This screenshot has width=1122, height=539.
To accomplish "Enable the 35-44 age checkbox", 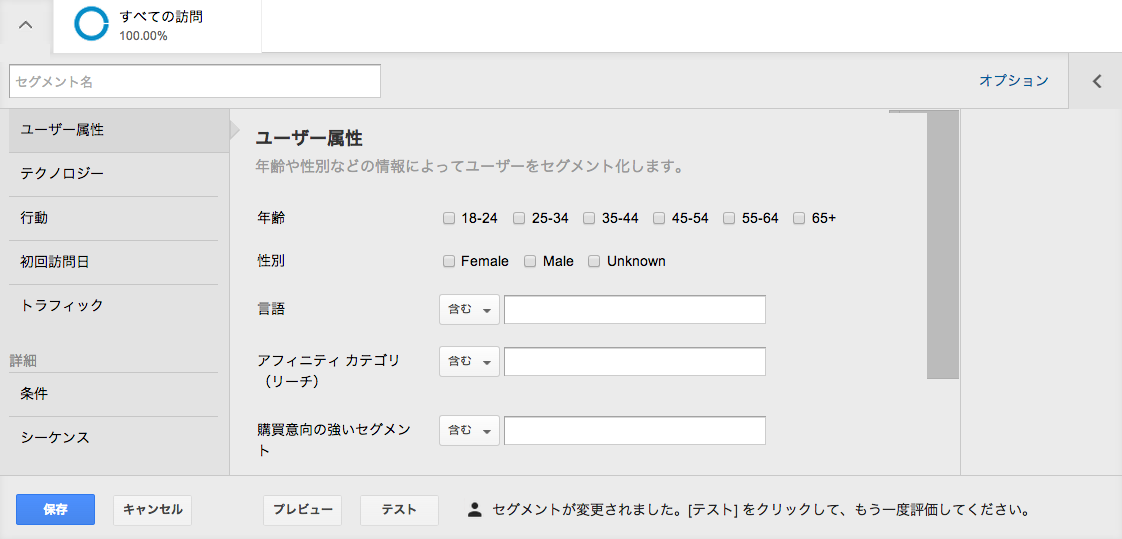I will click(x=590, y=218).
